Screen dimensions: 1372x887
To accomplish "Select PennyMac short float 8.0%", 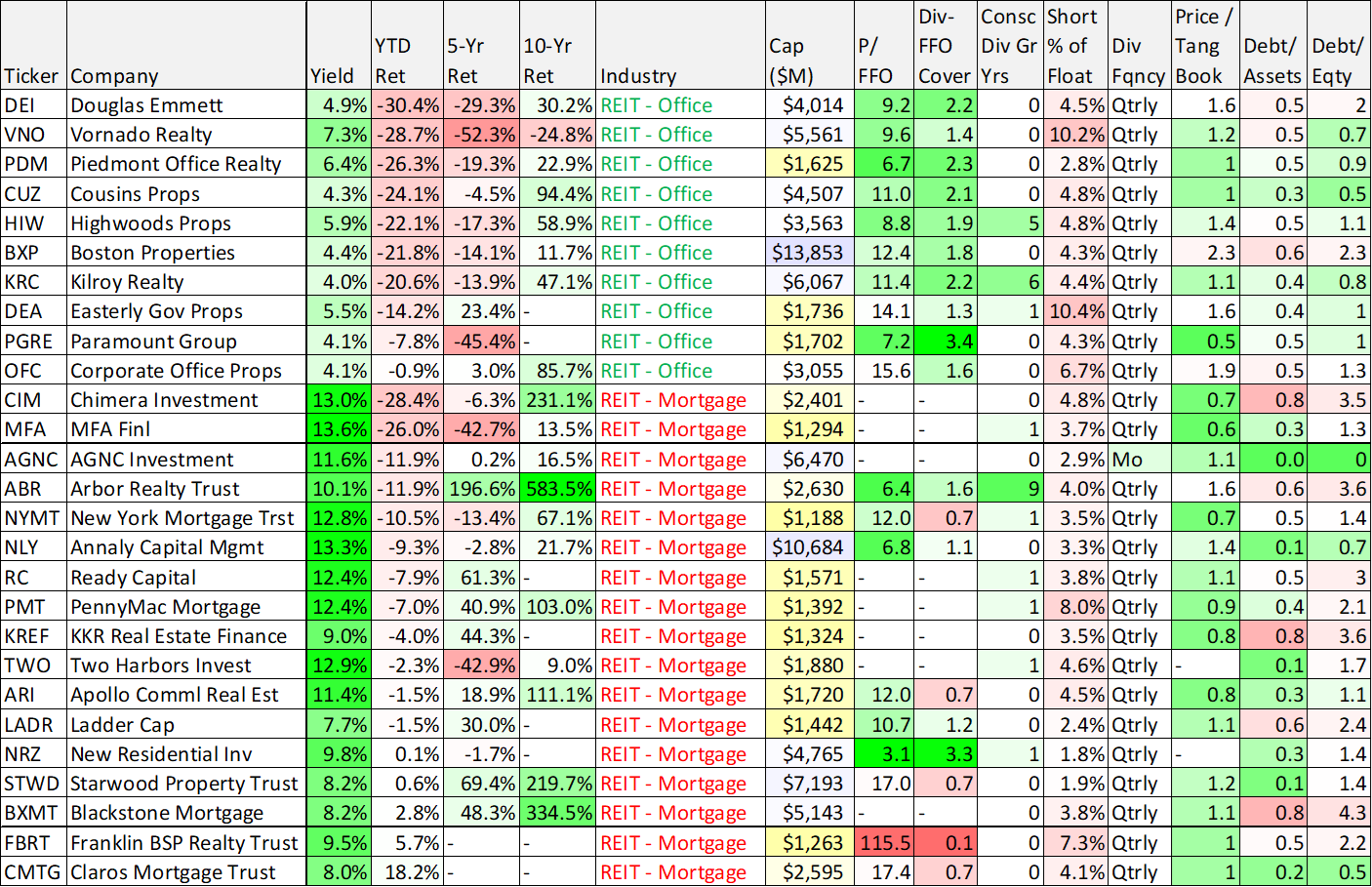I will 1075,607.
